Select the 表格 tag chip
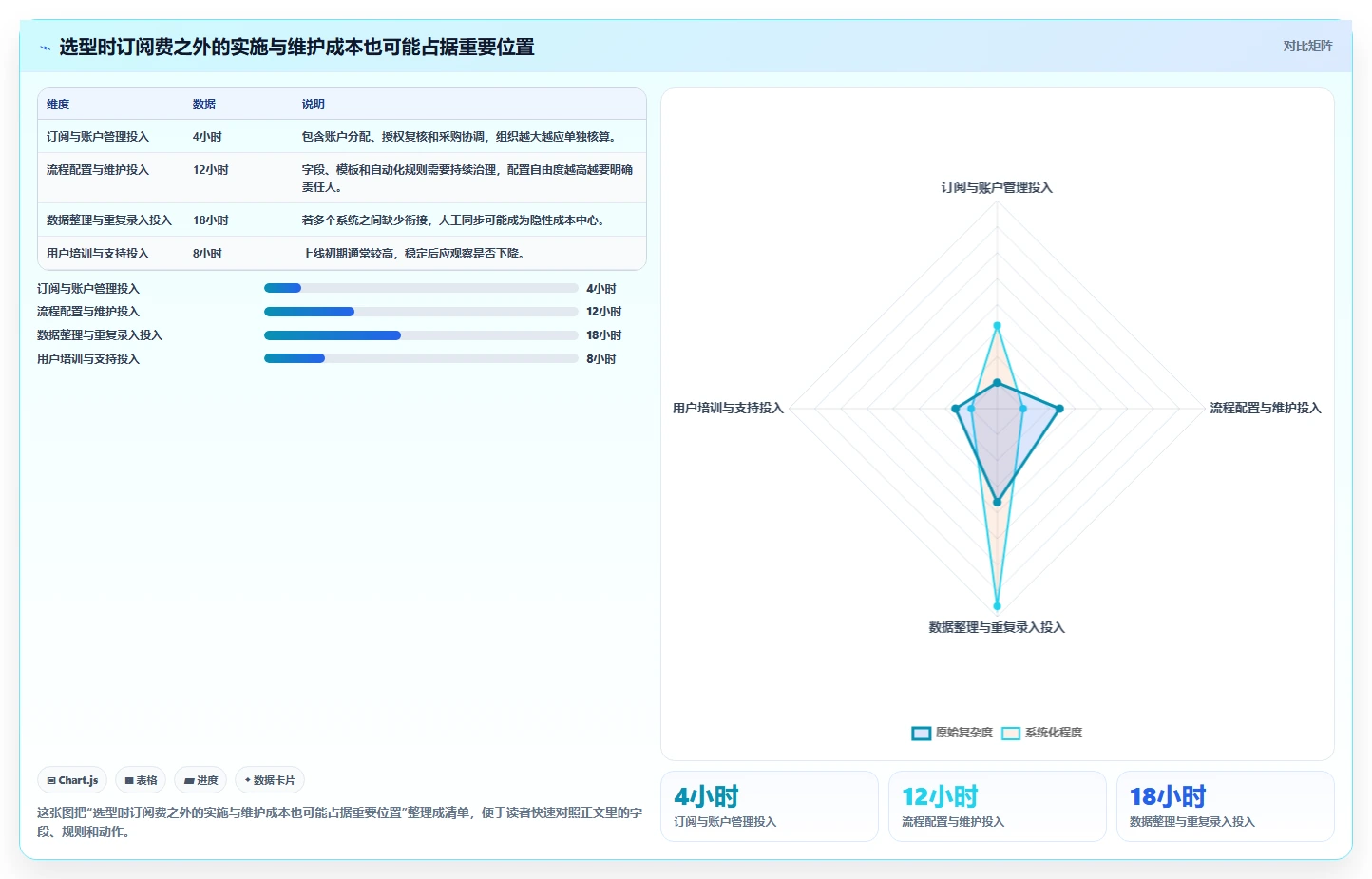Image resolution: width=1372 pixels, height=879 pixels. [141, 780]
